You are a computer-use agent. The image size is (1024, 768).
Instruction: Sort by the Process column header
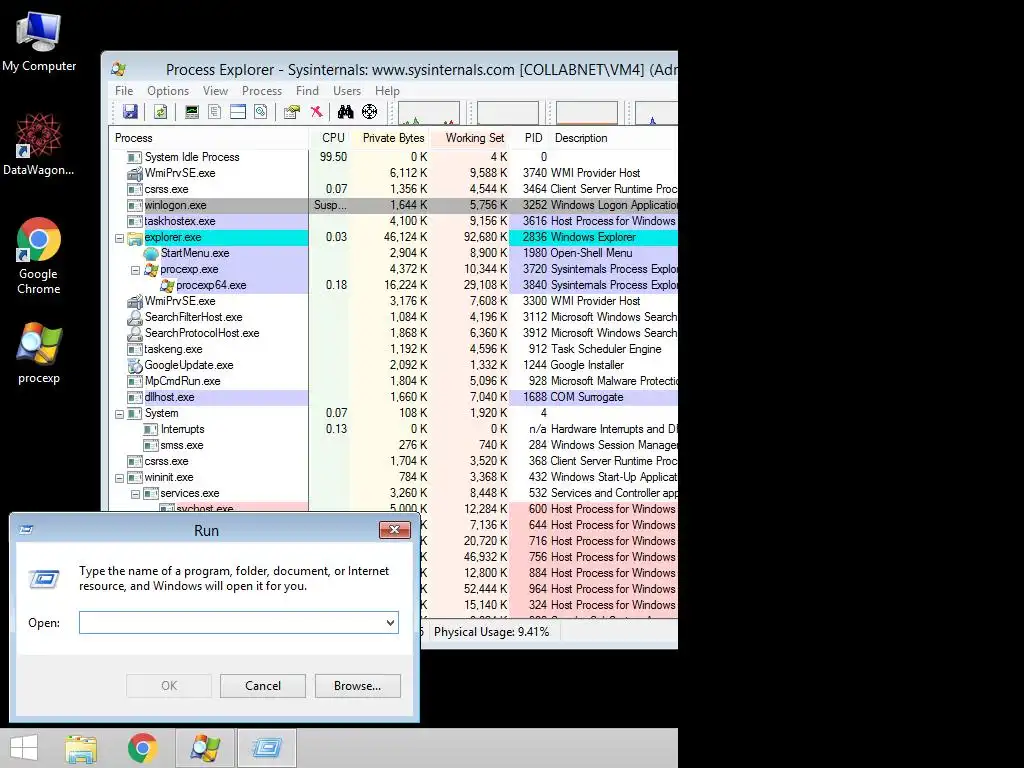tap(208, 138)
